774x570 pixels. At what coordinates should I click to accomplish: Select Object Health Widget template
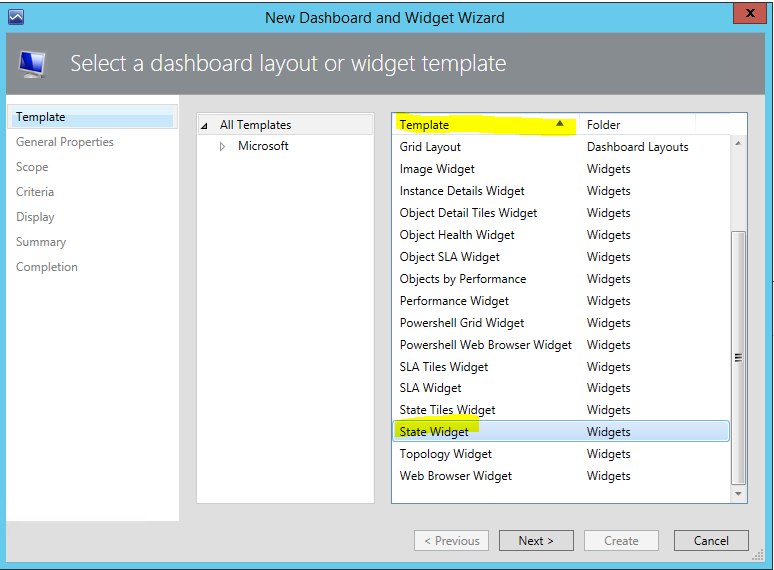pyautogui.click(x=561, y=235)
